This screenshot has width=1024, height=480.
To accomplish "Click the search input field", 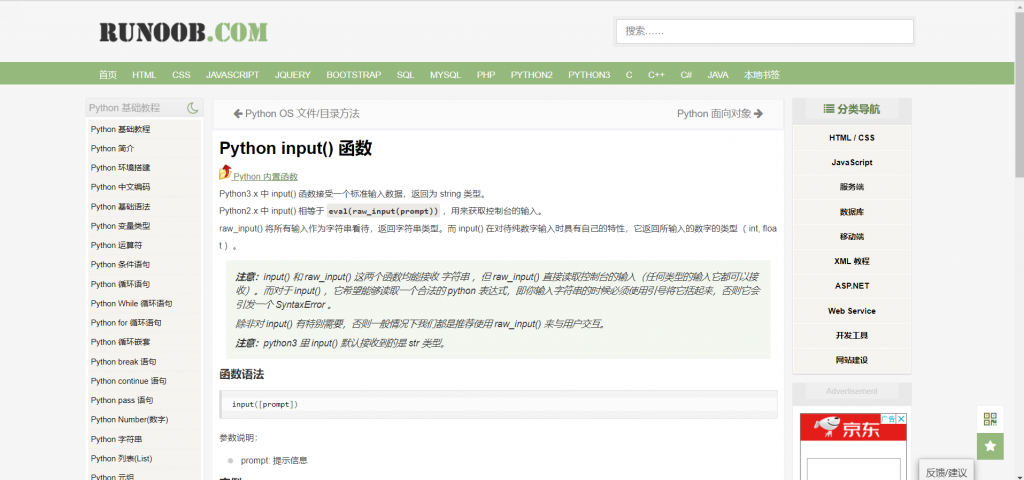I will 764,31.
